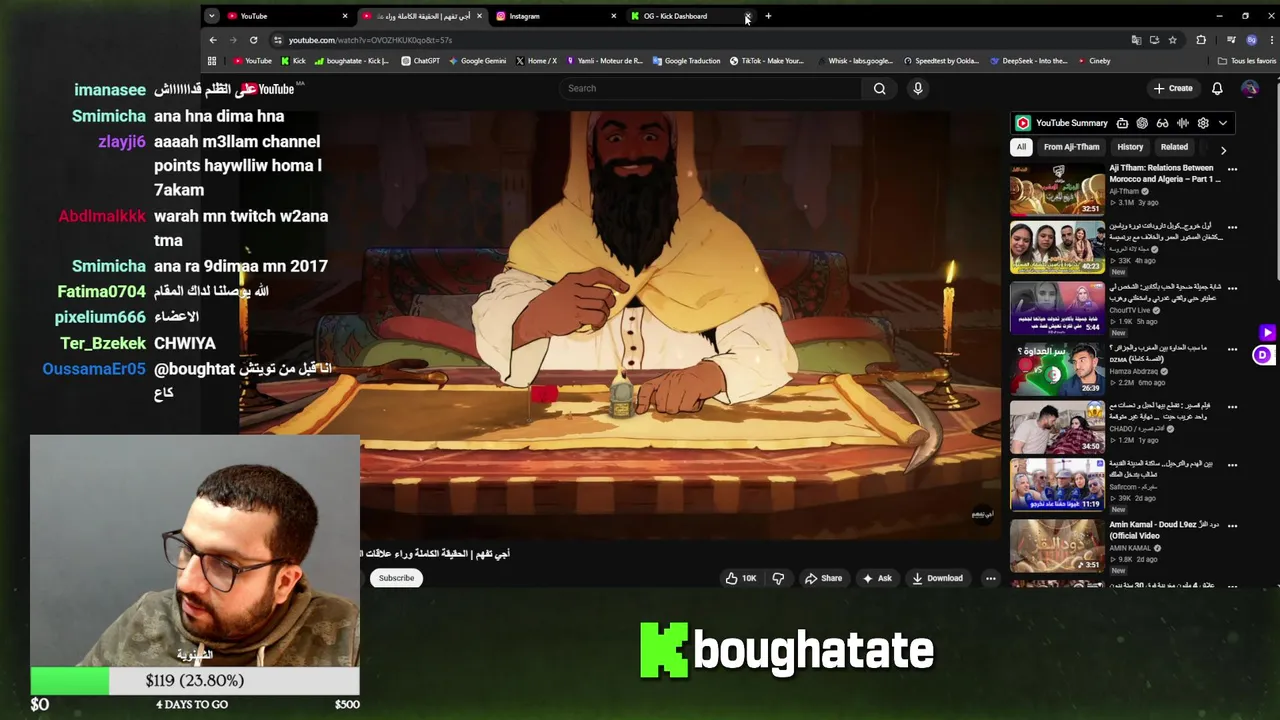Image resolution: width=1280 pixels, height=720 pixels.
Task: Click the Ask button
Action: click(877, 578)
